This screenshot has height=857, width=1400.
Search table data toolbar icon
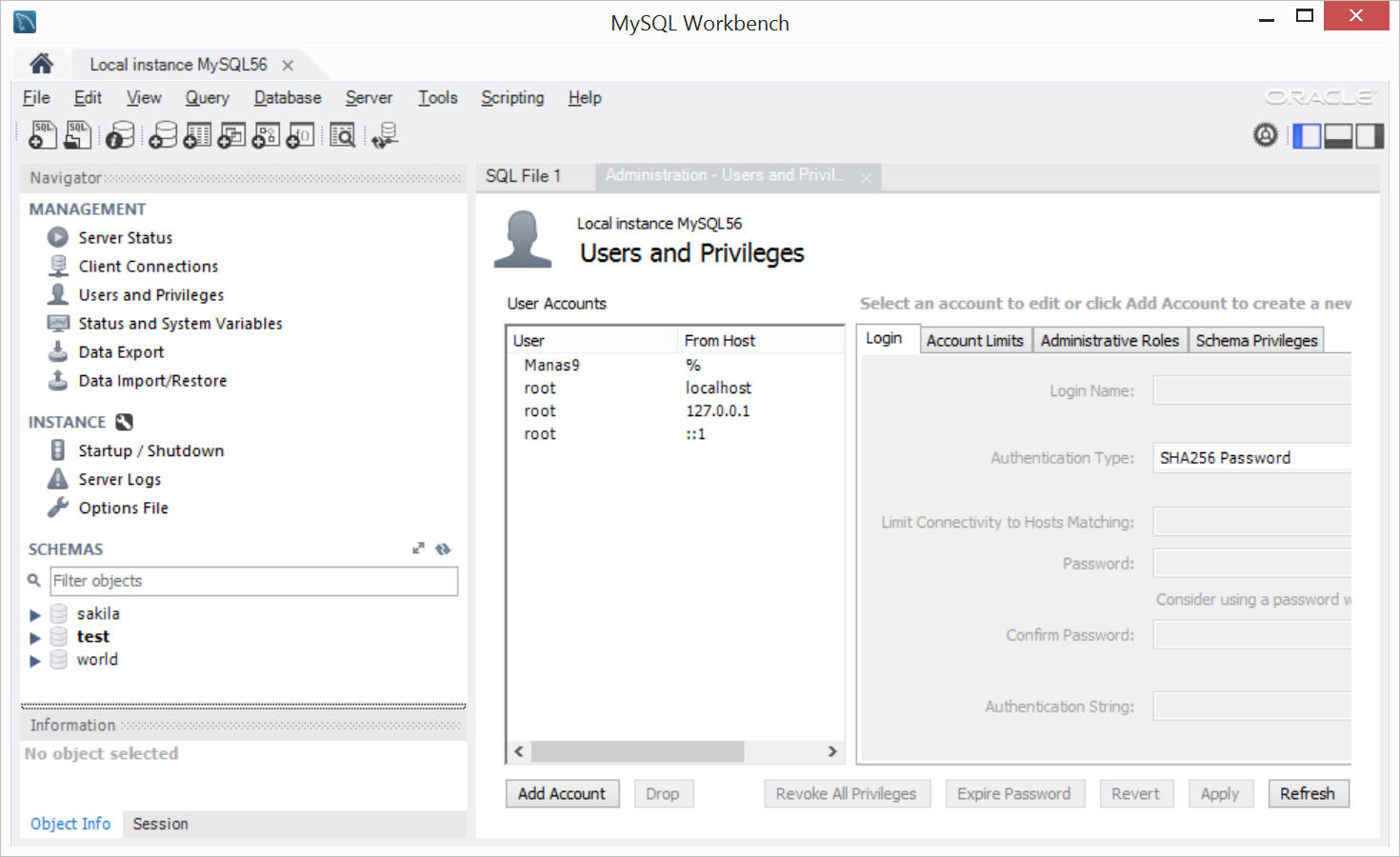tap(342, 135)
